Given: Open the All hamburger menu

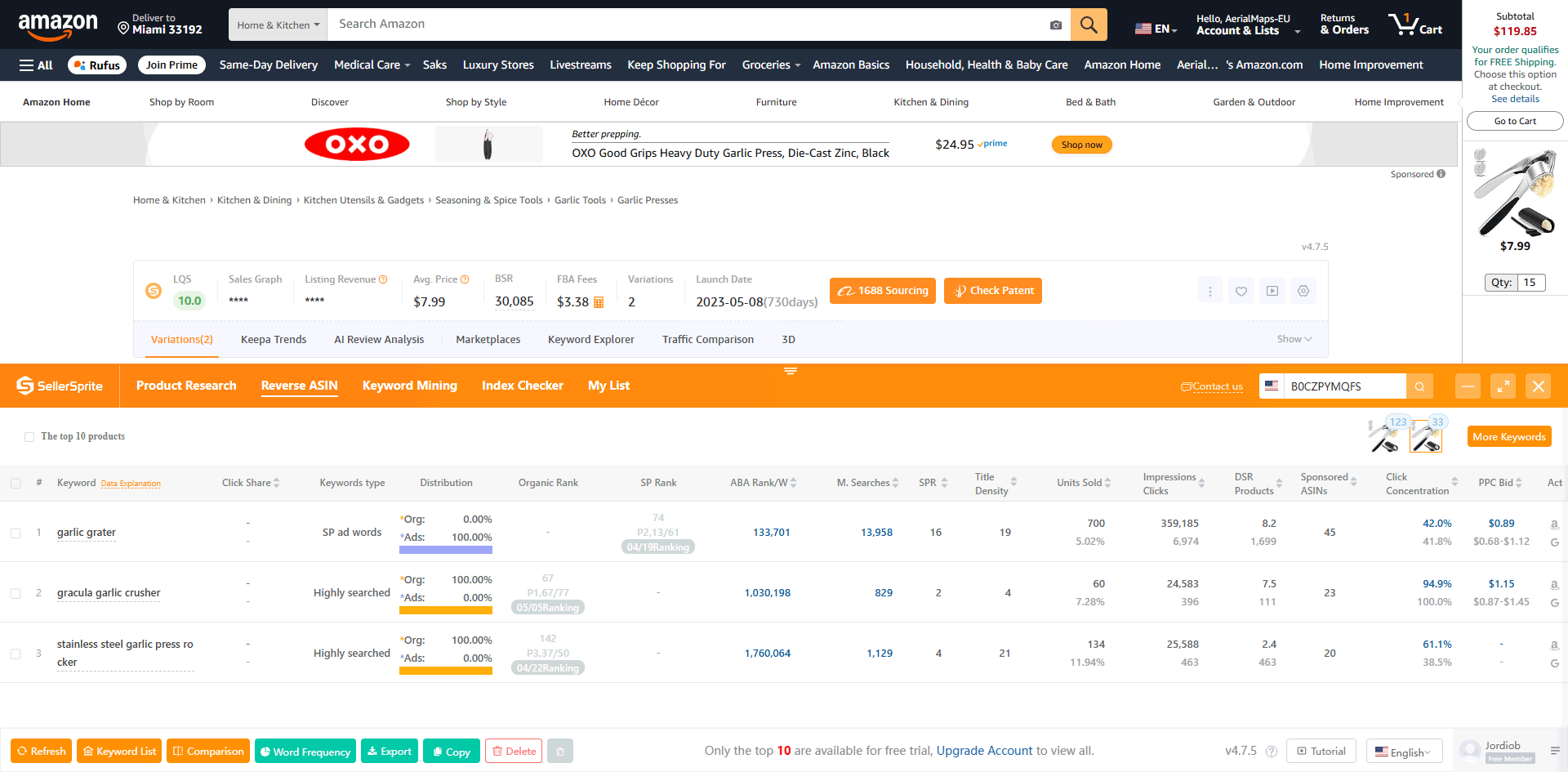Looking at the screenshot, I should [x=36, y=65].
